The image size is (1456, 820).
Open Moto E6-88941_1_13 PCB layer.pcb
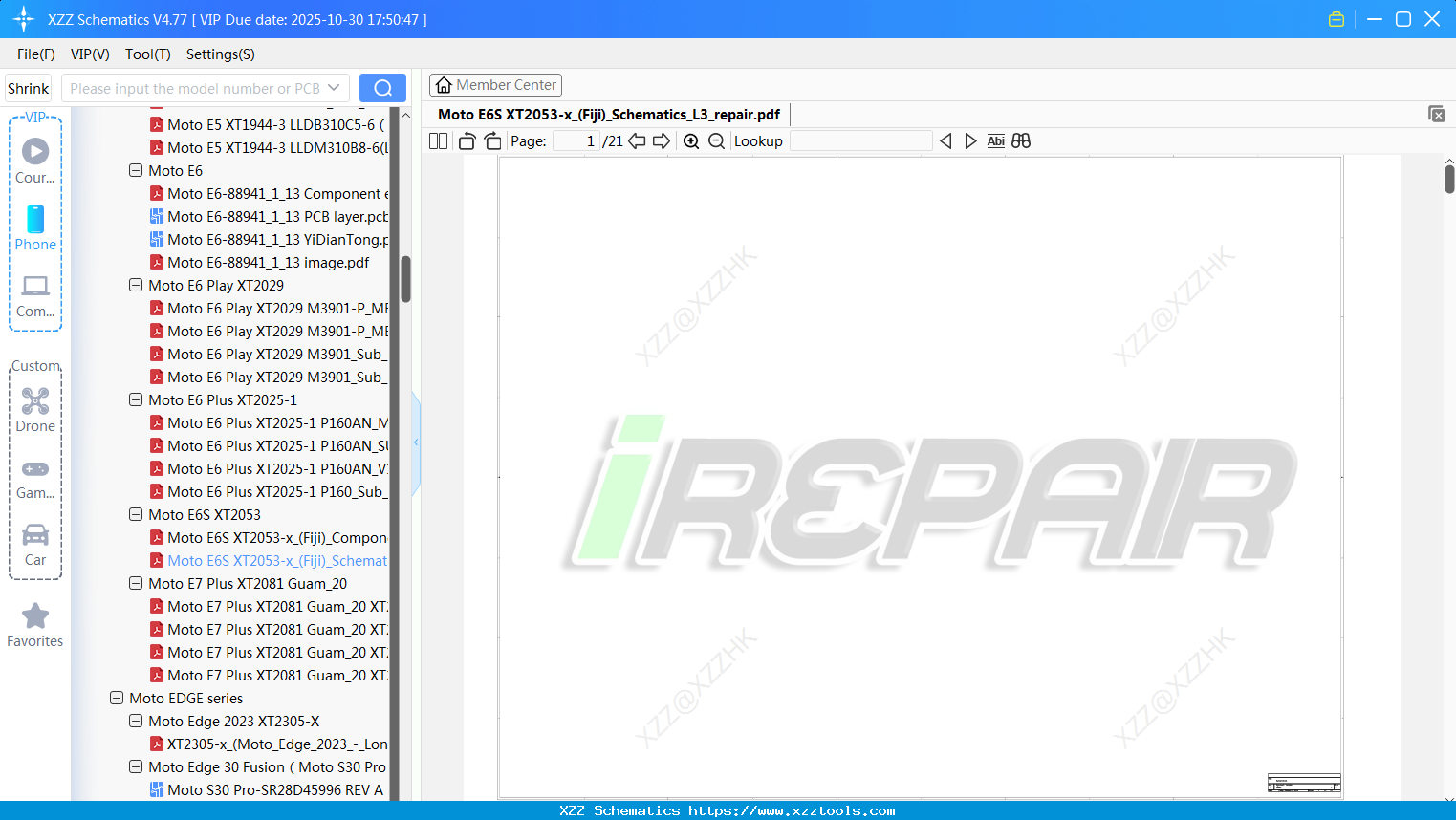269,217
